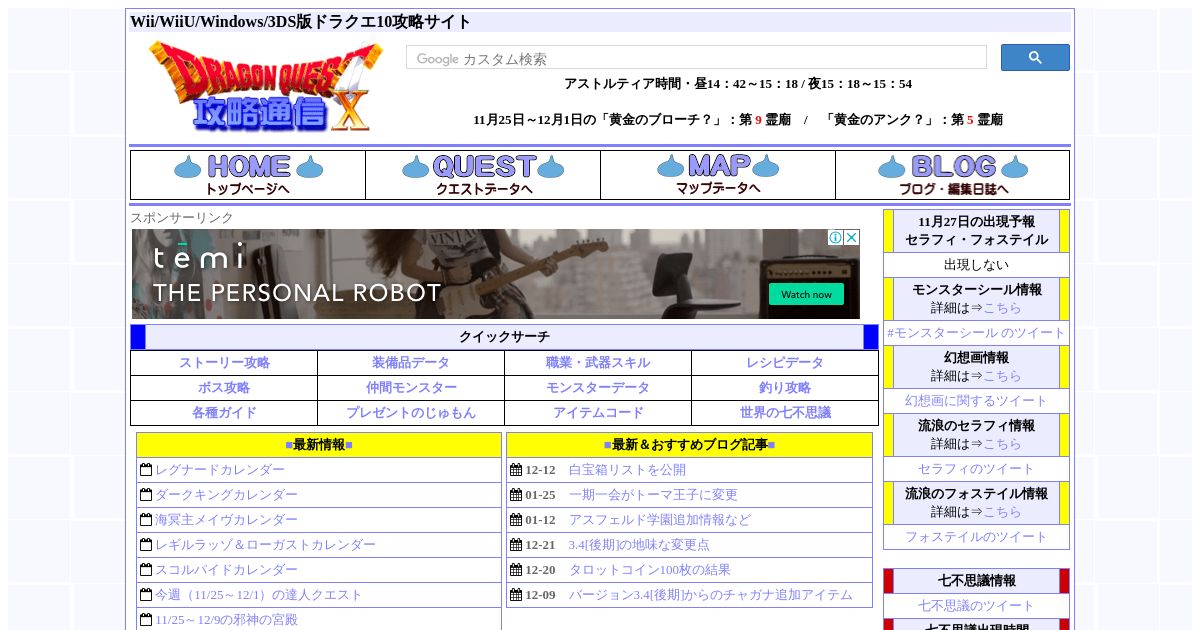Open アスフェルド学園追加情報など post
Viewport: 1200px width, 630px height.
coord(660,520)
